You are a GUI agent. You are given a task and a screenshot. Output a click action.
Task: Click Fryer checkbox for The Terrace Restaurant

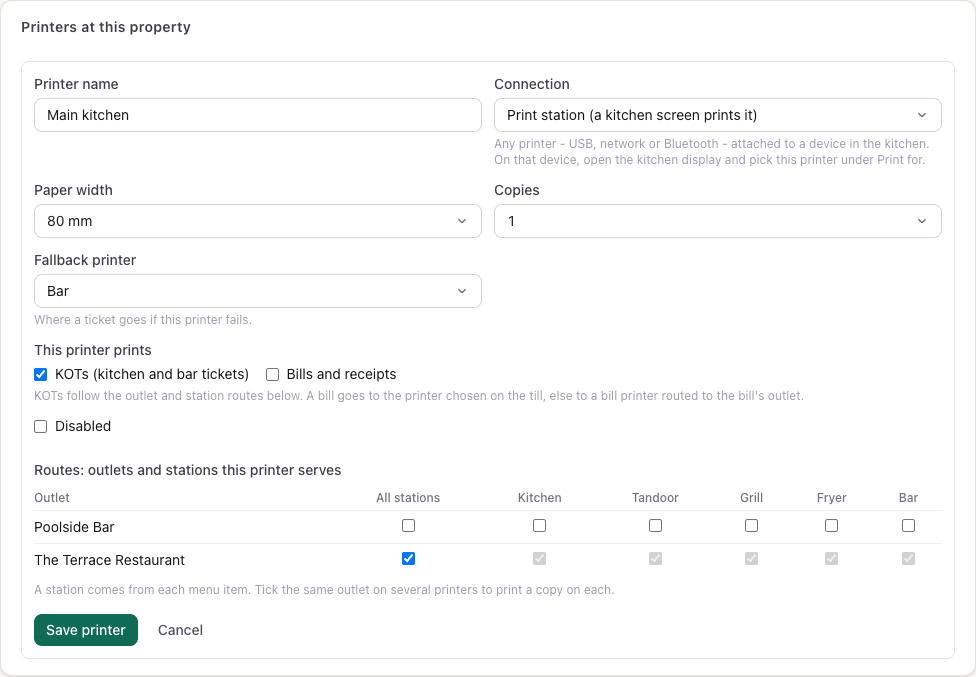pyautogui.click(x=832, y=559)
